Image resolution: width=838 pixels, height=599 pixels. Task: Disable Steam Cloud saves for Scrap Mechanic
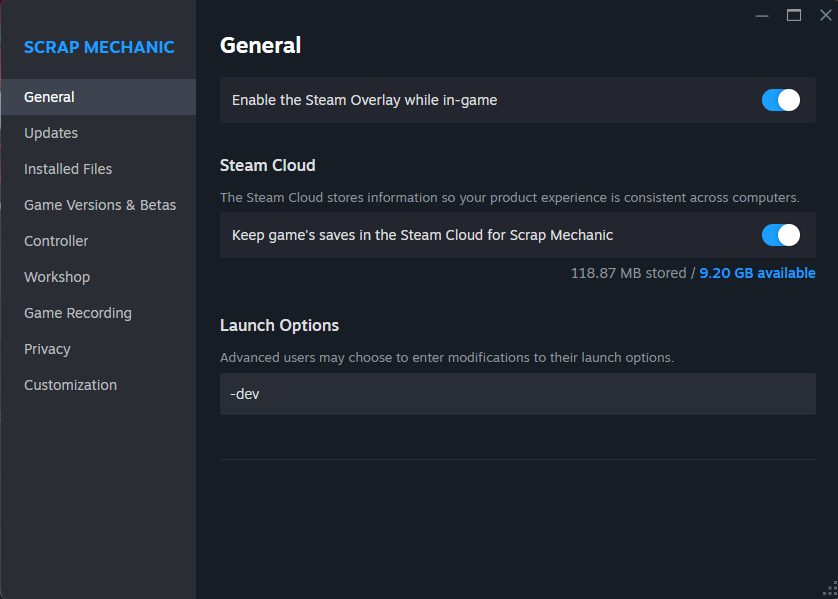pyautogui.click(x=781, y=235)
